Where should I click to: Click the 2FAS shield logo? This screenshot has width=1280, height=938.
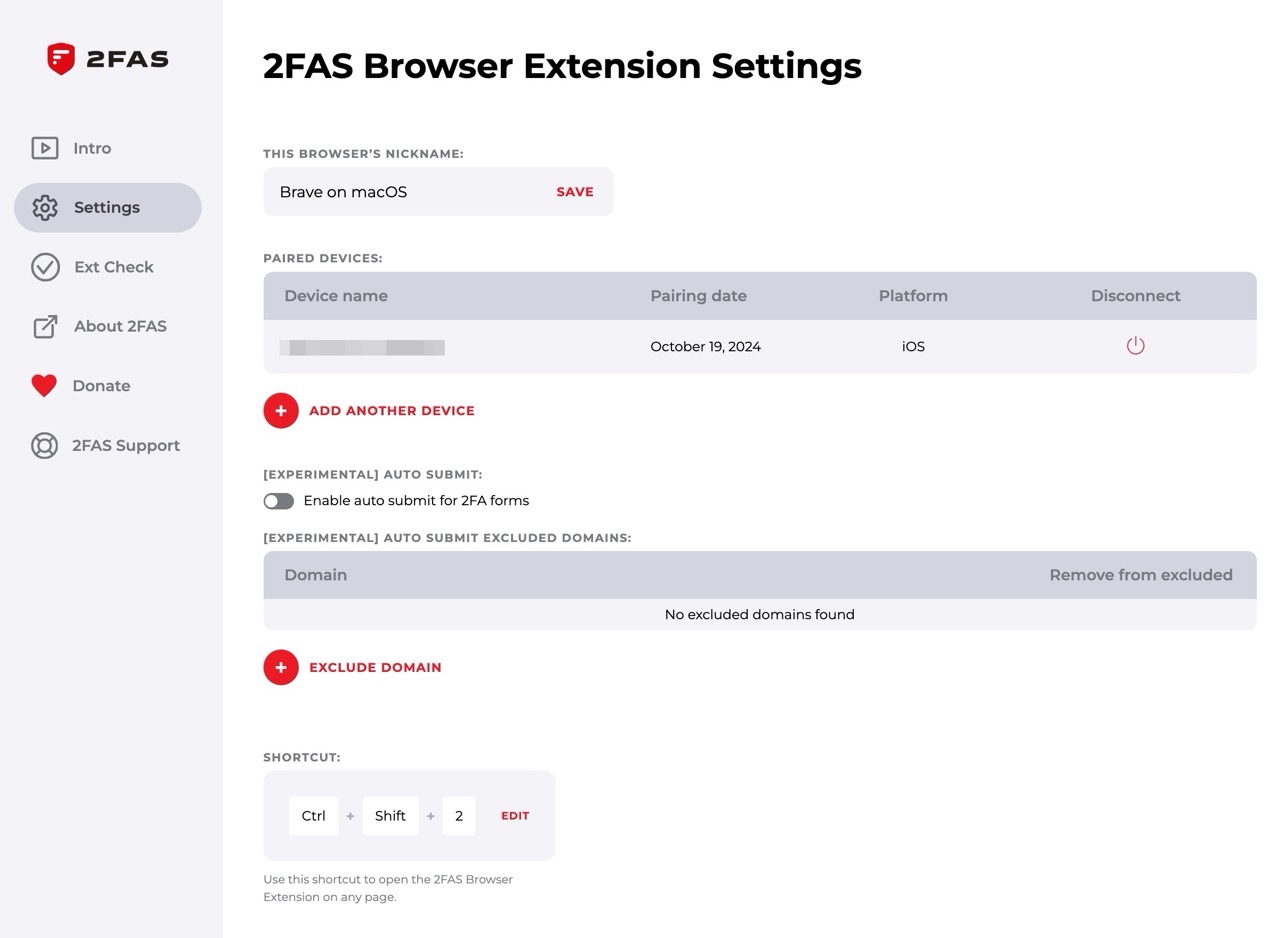[61, 59]
